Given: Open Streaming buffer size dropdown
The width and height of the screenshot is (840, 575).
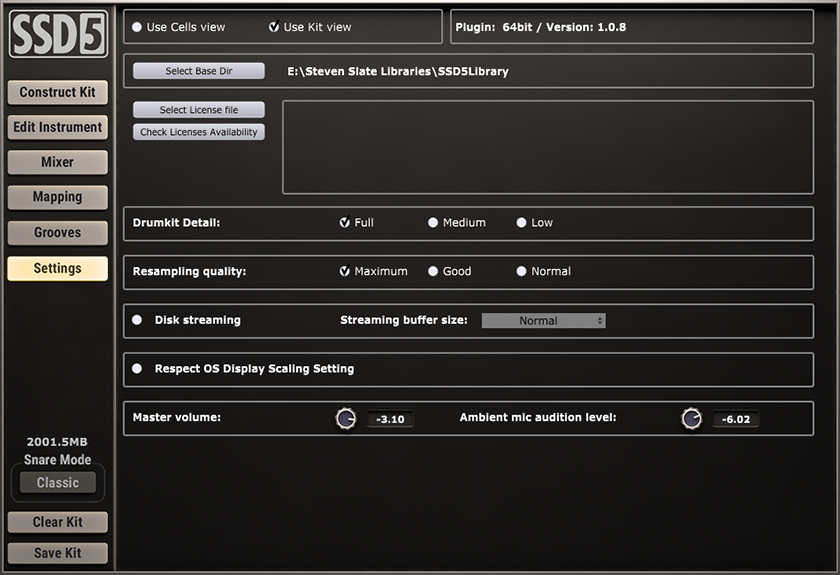Looking at the screenshot, I should [543, 321].
